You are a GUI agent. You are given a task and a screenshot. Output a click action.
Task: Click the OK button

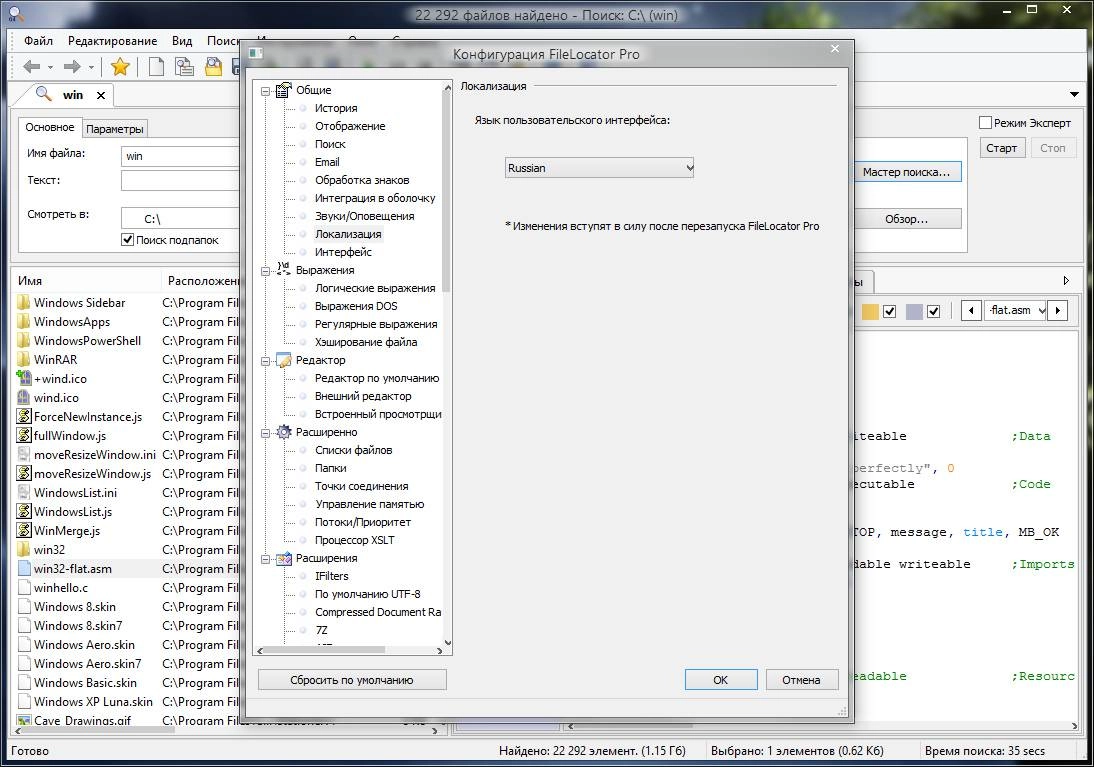pyautogui.click(x=721, y=679)
